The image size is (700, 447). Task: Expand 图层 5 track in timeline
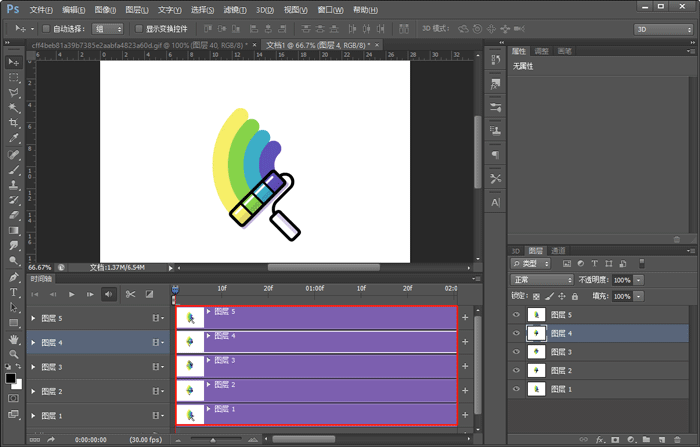point(33,318)
